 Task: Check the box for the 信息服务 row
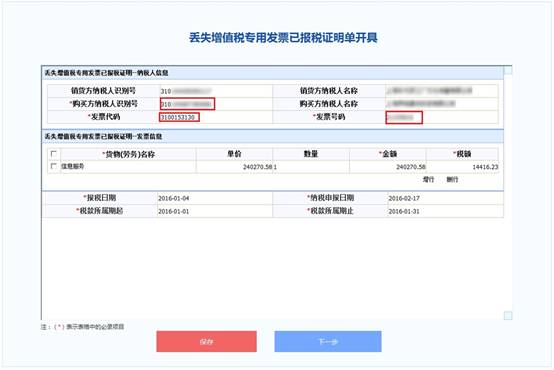pos(54,166)
